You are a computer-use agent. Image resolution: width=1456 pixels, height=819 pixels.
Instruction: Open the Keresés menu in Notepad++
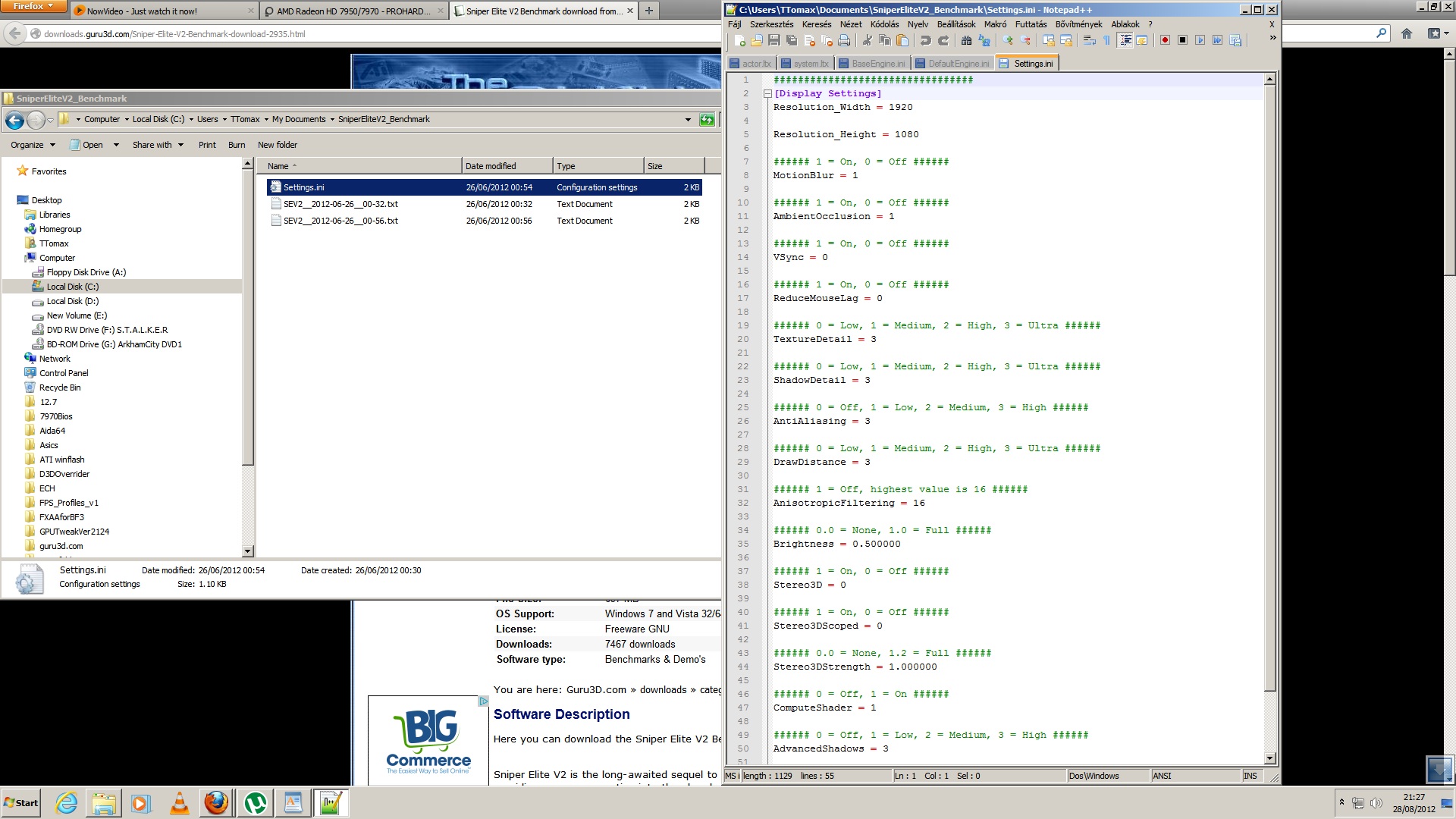pos(816,24)
